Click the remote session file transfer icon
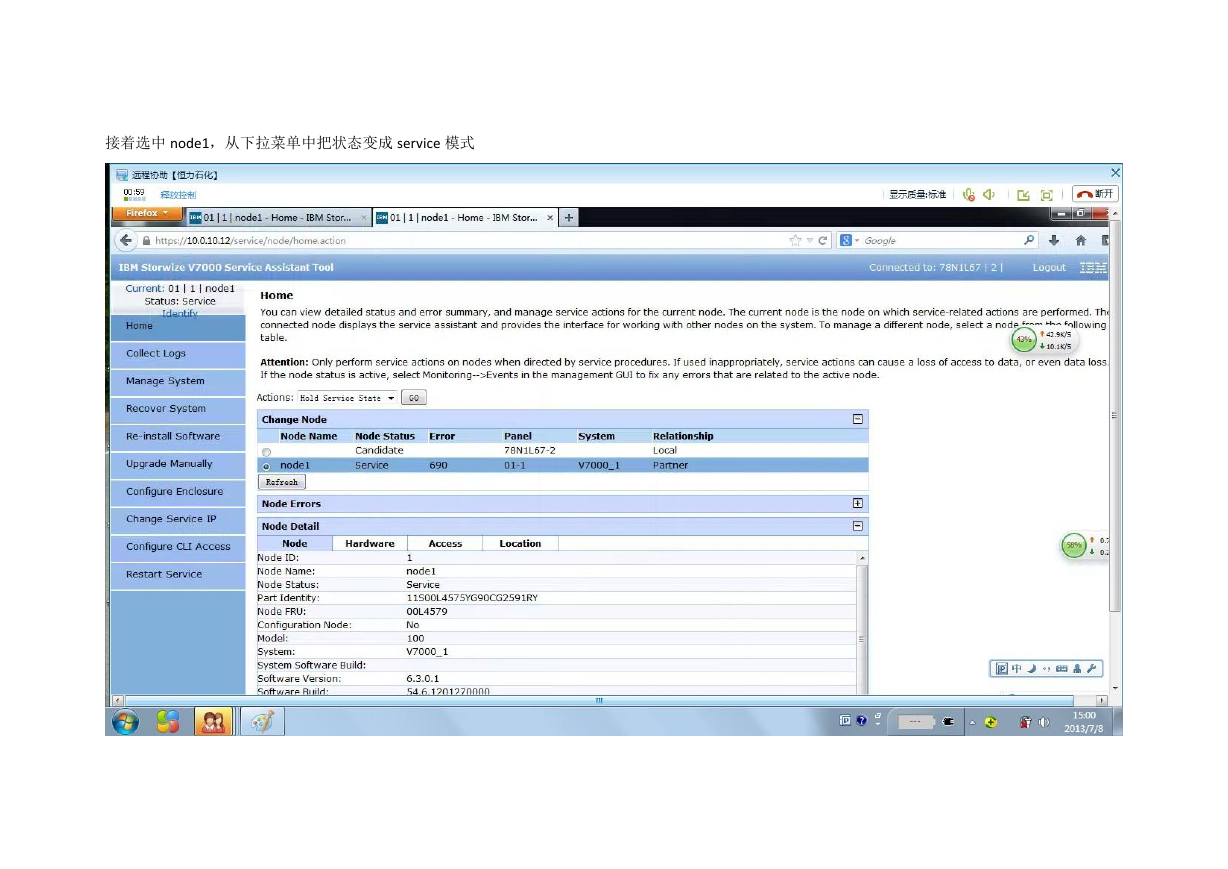Image resolution: width=1228 pixels, height=869 pixels. click(1024, 195)
